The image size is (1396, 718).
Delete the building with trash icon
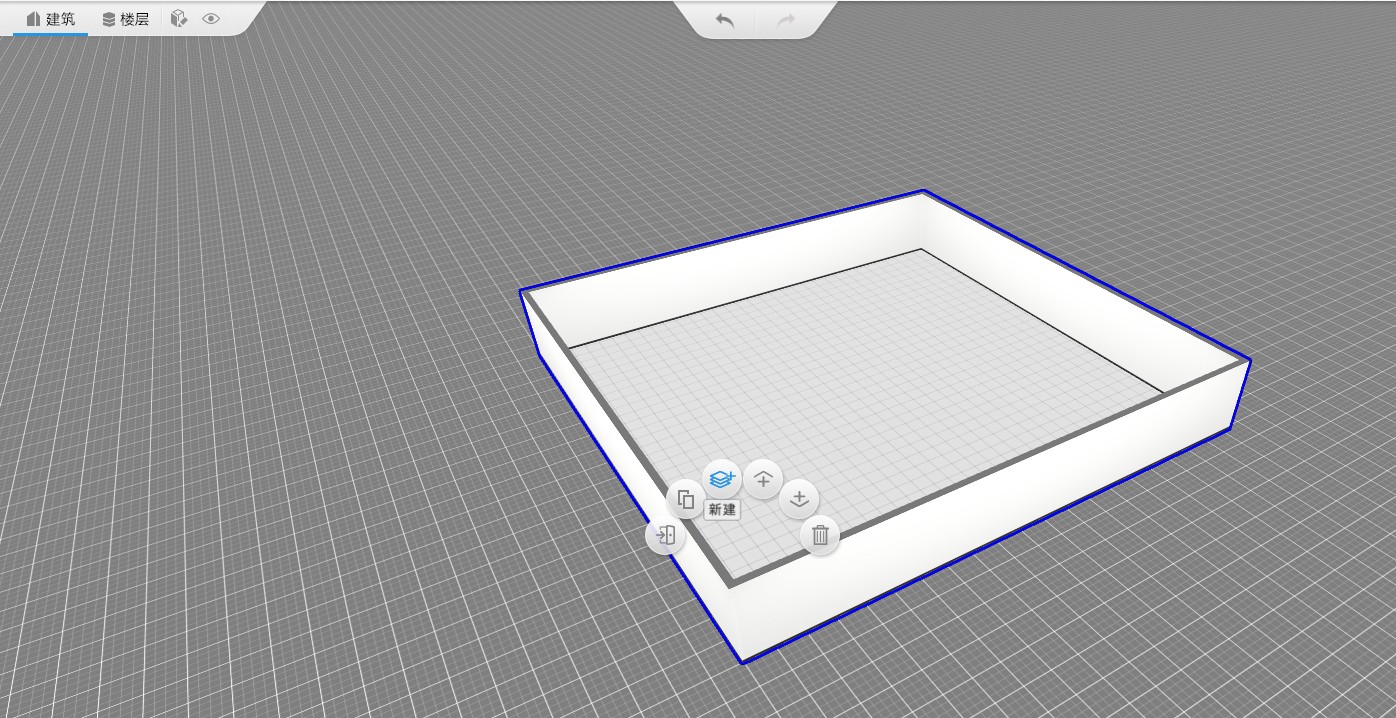tap(820, 536)
